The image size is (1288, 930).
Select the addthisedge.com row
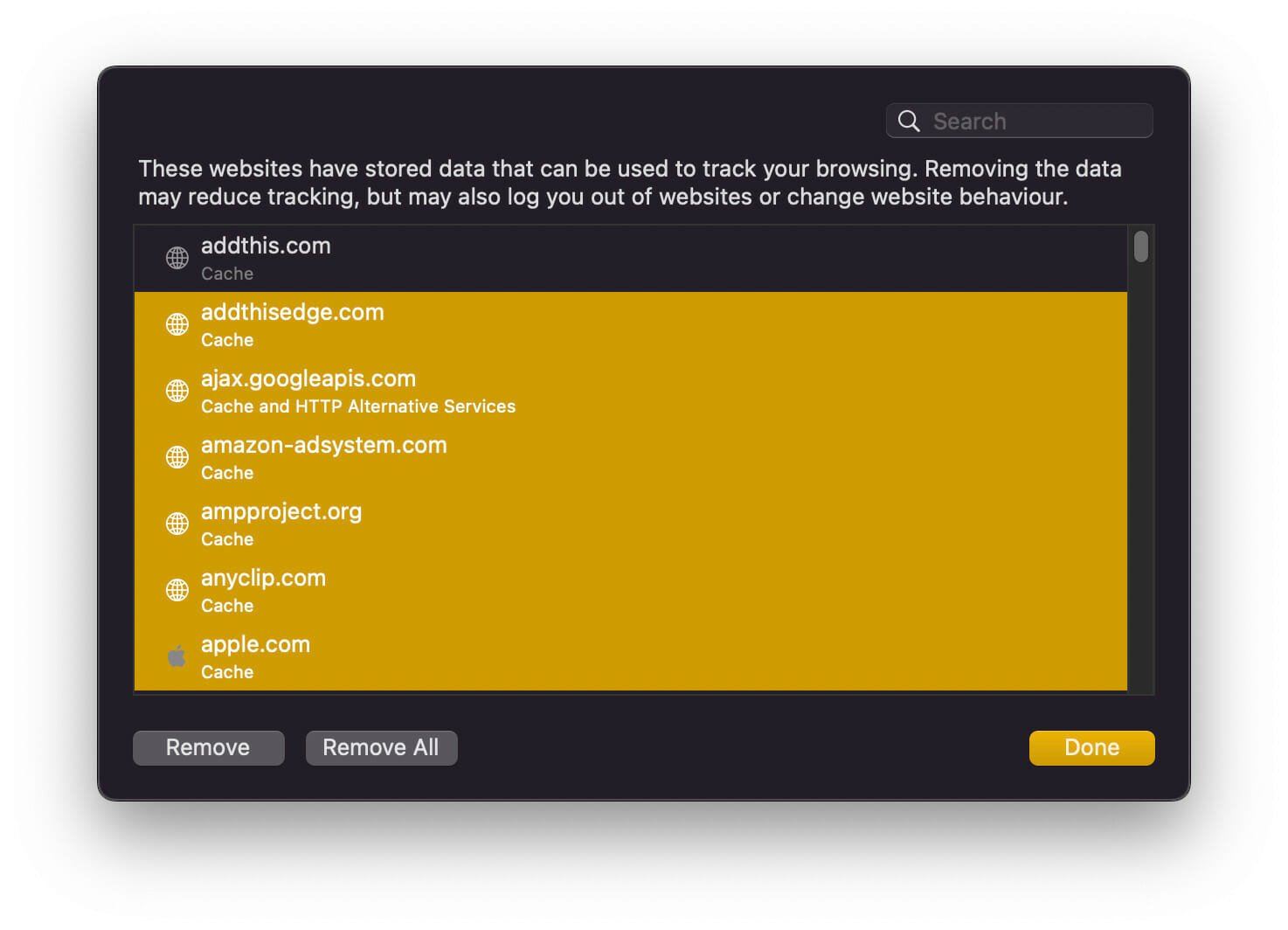click(x=631, y=325)
